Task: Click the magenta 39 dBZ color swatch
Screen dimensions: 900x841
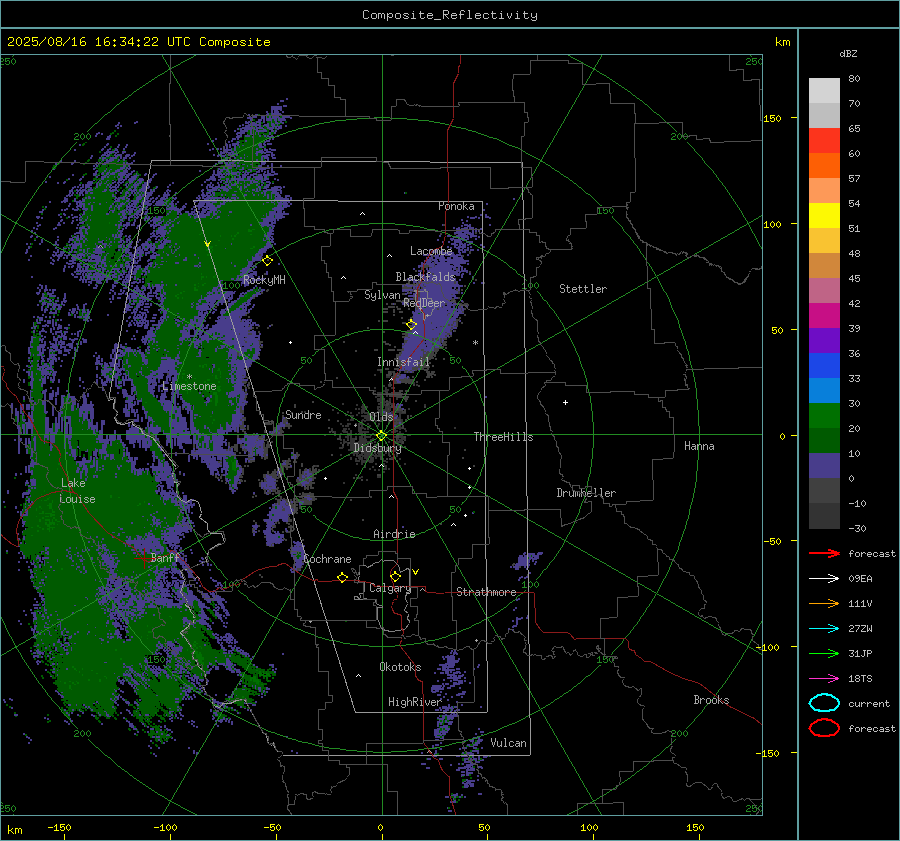Action: coord(824,316)
